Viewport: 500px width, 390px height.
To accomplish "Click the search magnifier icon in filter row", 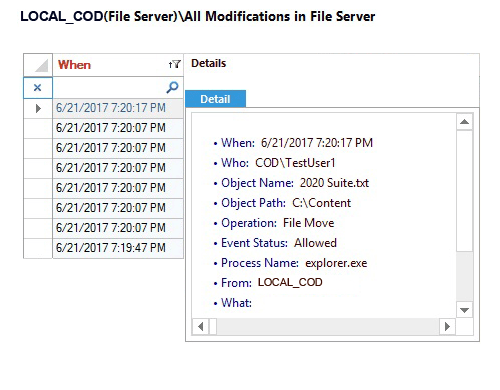I will coord(172,87).
